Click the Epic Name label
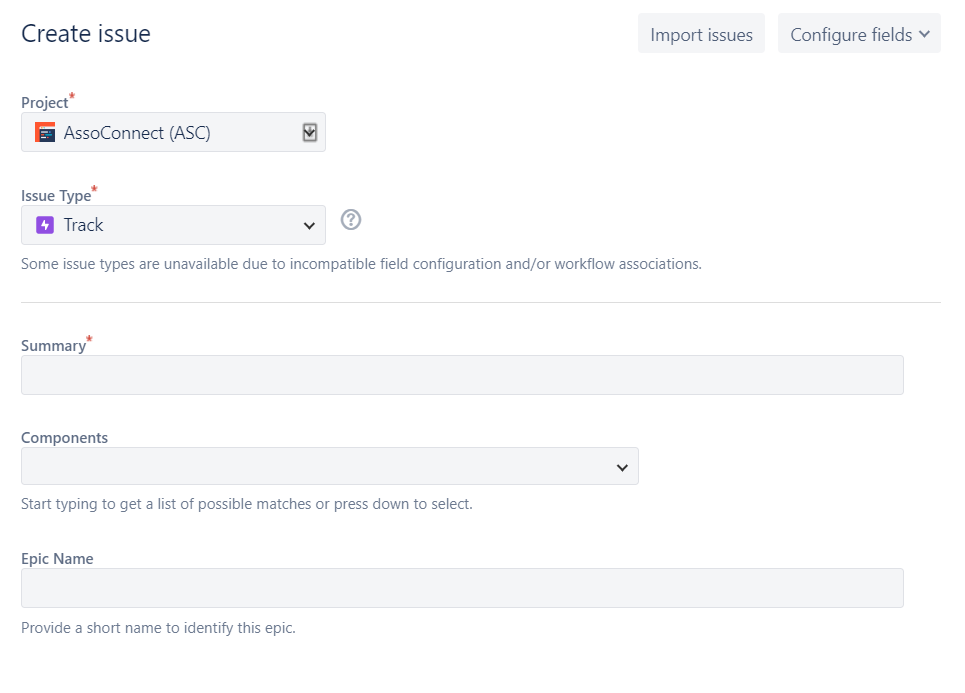 pos(57,559)
